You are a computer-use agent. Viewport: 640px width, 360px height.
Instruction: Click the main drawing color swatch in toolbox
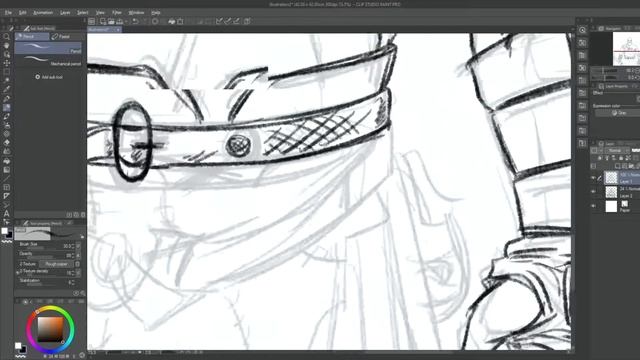(4, 231)
